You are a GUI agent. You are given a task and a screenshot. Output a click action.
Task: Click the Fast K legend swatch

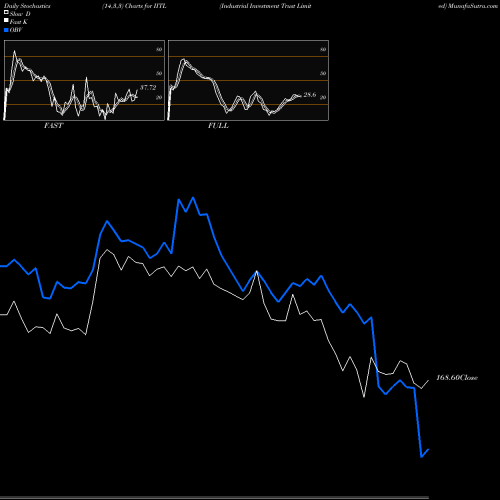[x=6, y=20]
